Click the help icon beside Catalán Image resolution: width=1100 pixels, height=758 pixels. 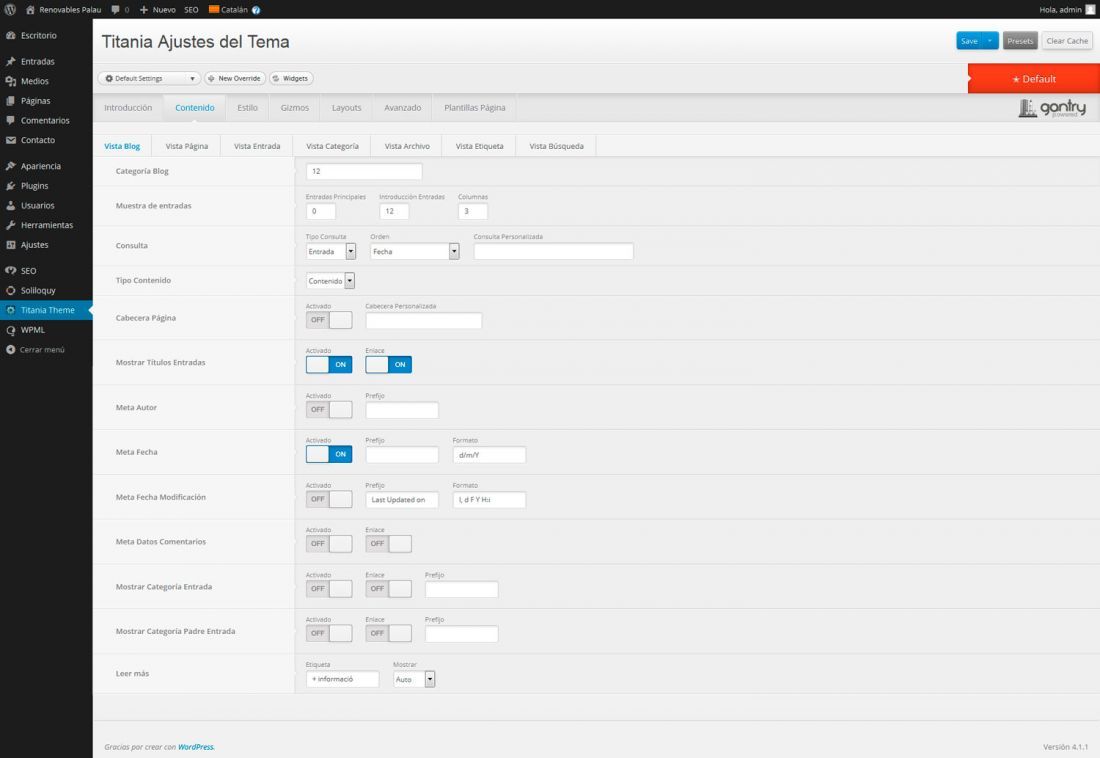click(256, 10)
